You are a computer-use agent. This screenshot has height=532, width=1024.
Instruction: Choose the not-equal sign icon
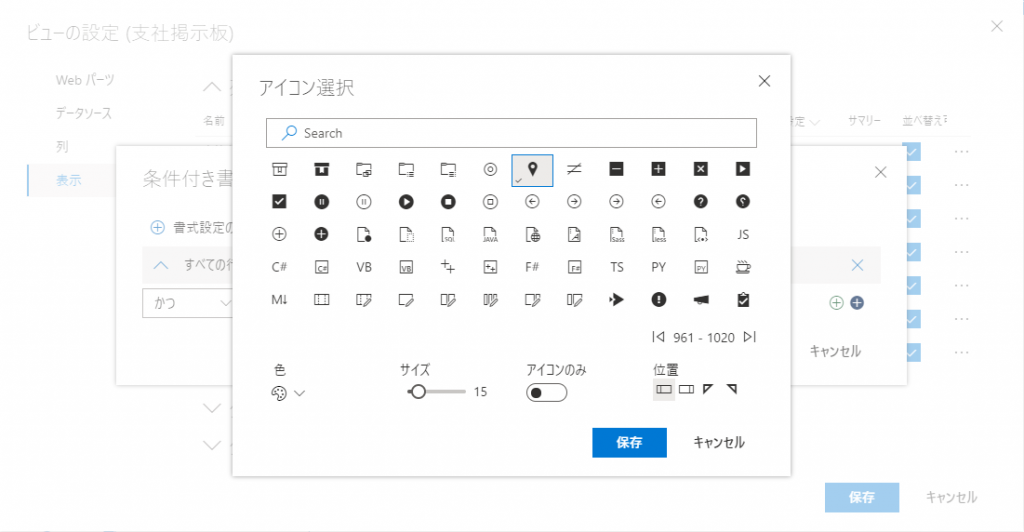pos(574,169)
